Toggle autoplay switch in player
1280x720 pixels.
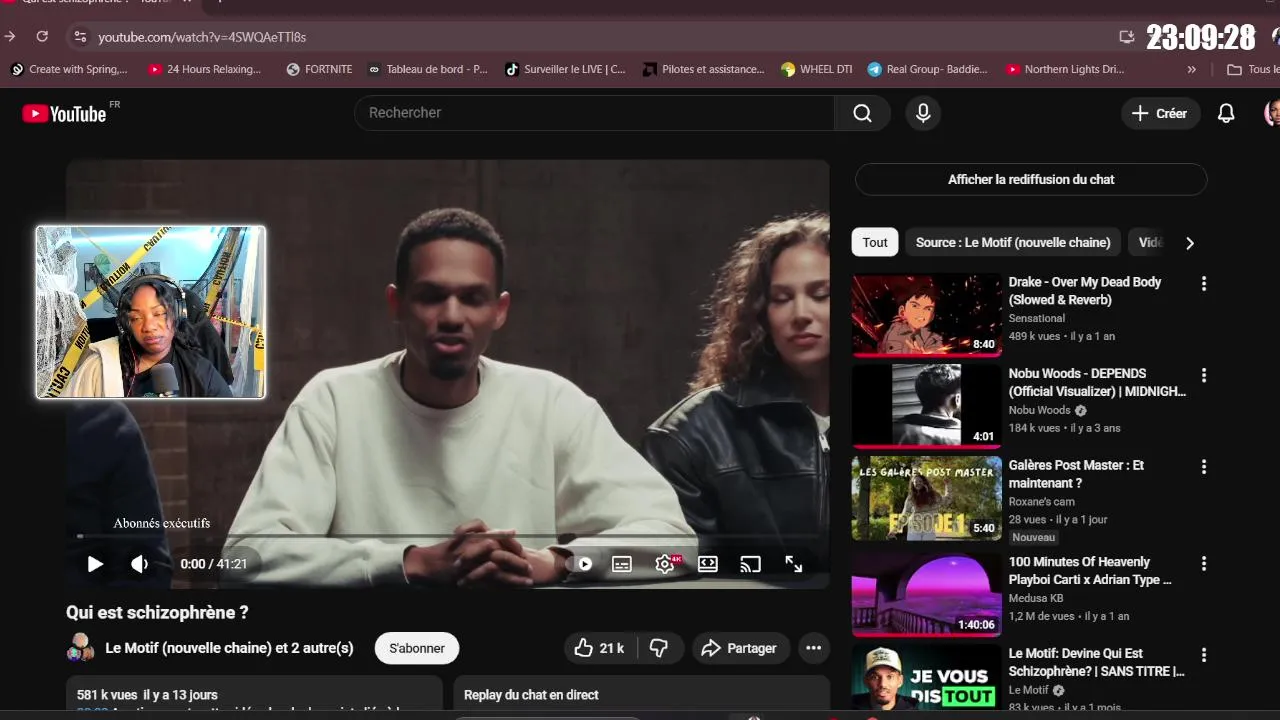[x=580, y=564]
